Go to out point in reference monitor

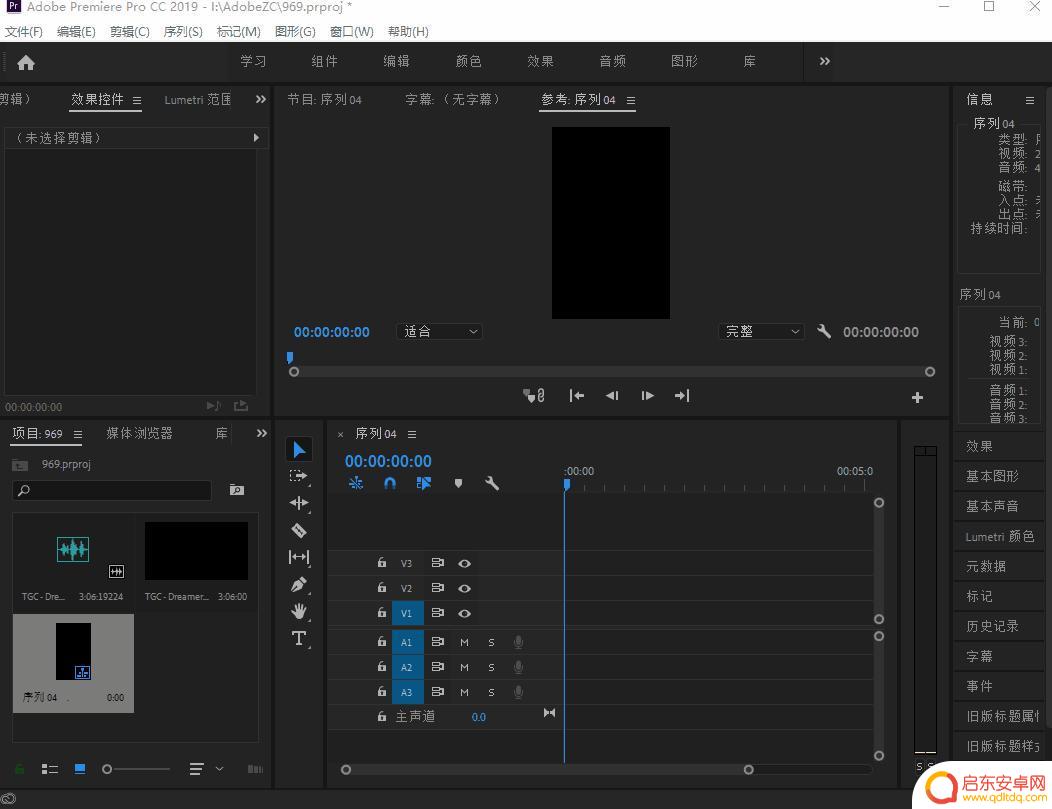click(x=682, y=396)
